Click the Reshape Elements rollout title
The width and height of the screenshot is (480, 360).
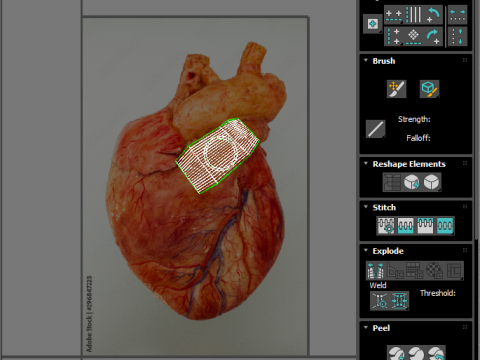pyautogui.click(x=409, y=164)
